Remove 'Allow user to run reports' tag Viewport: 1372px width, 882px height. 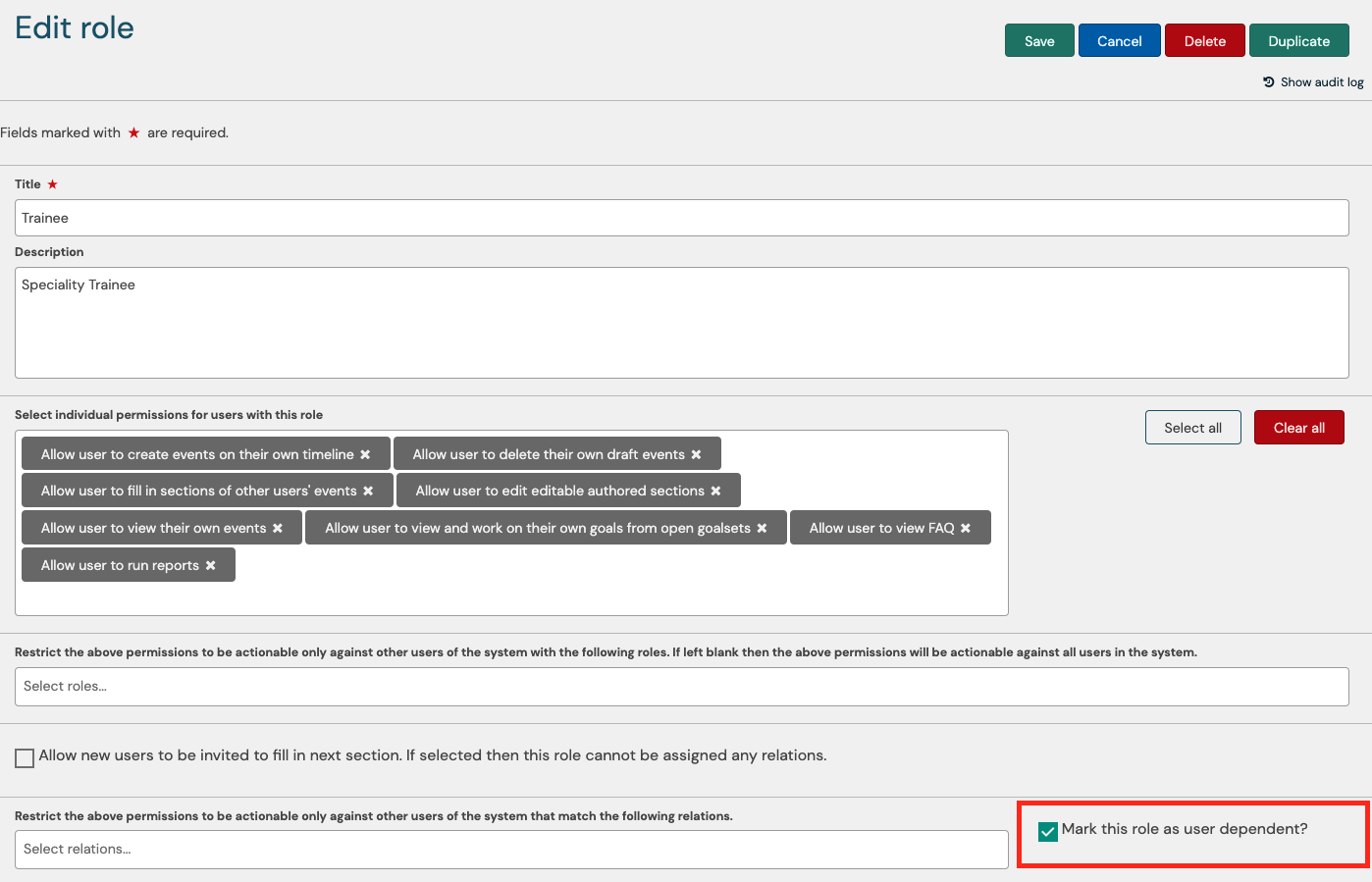tap(210, 565)
